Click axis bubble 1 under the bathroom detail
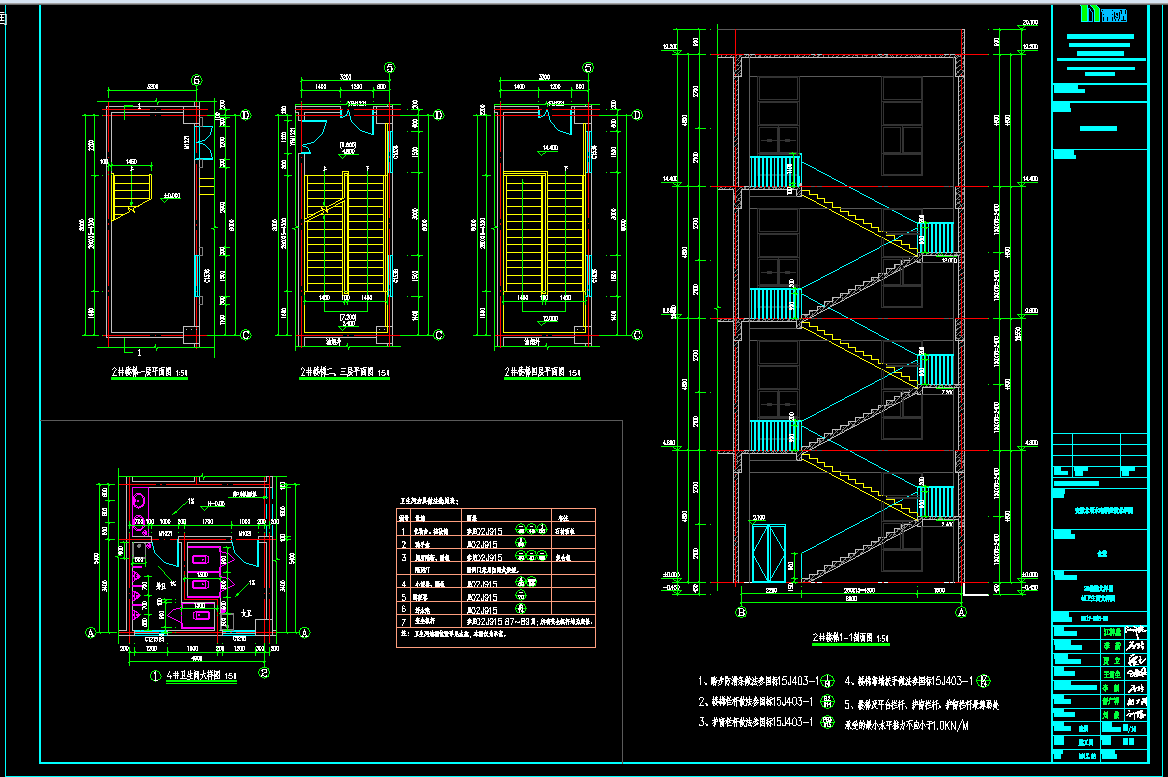Image resolution: width=1168 pixels, height=777 pixels. (x=156, y=674)
